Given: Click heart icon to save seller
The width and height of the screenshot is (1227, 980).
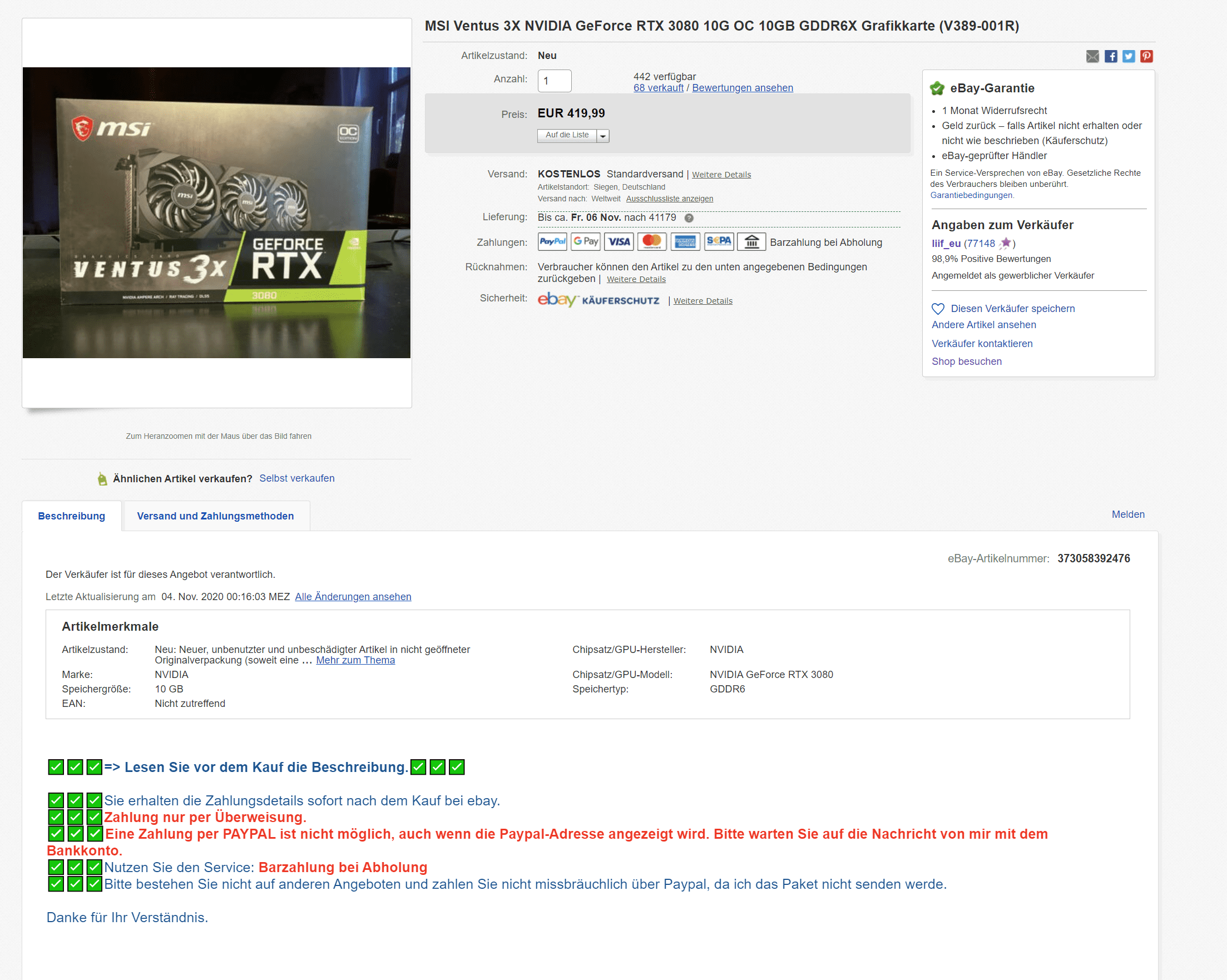Looking at the screenshot, I should point(938,309).
